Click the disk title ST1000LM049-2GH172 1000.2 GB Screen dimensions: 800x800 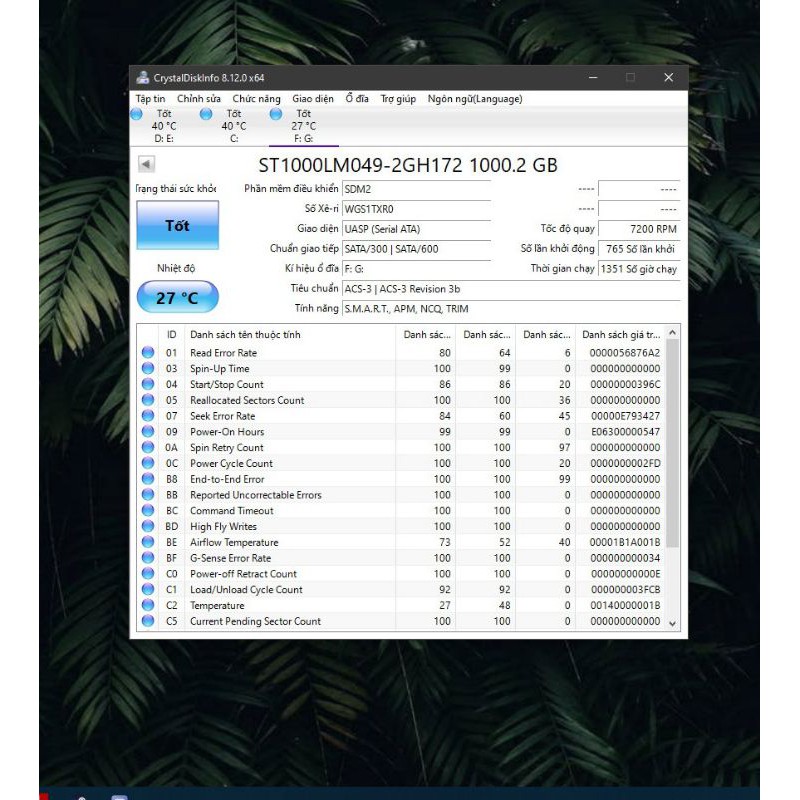[x=408, y=165]
